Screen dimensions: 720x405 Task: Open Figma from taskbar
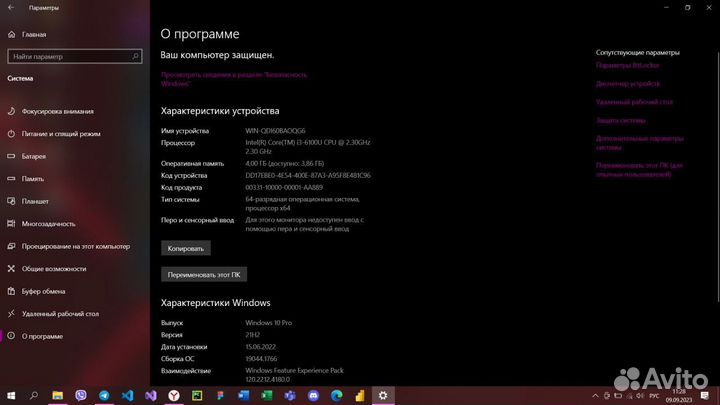(x=220, y=395)
